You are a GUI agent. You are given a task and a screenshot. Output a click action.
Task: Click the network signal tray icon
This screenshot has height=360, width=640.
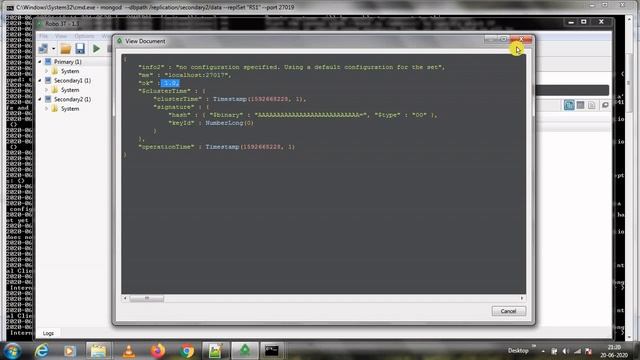[577, 351]
